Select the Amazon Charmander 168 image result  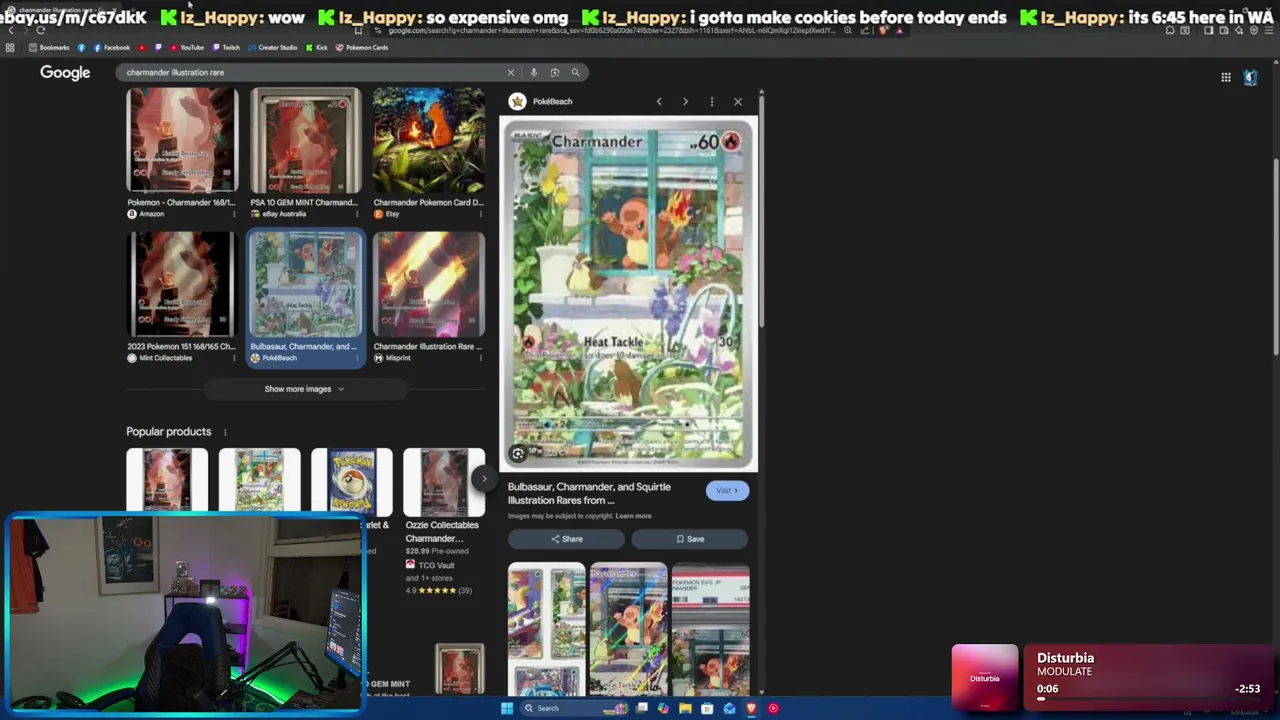pyautogui.click(x=182, y=140)
